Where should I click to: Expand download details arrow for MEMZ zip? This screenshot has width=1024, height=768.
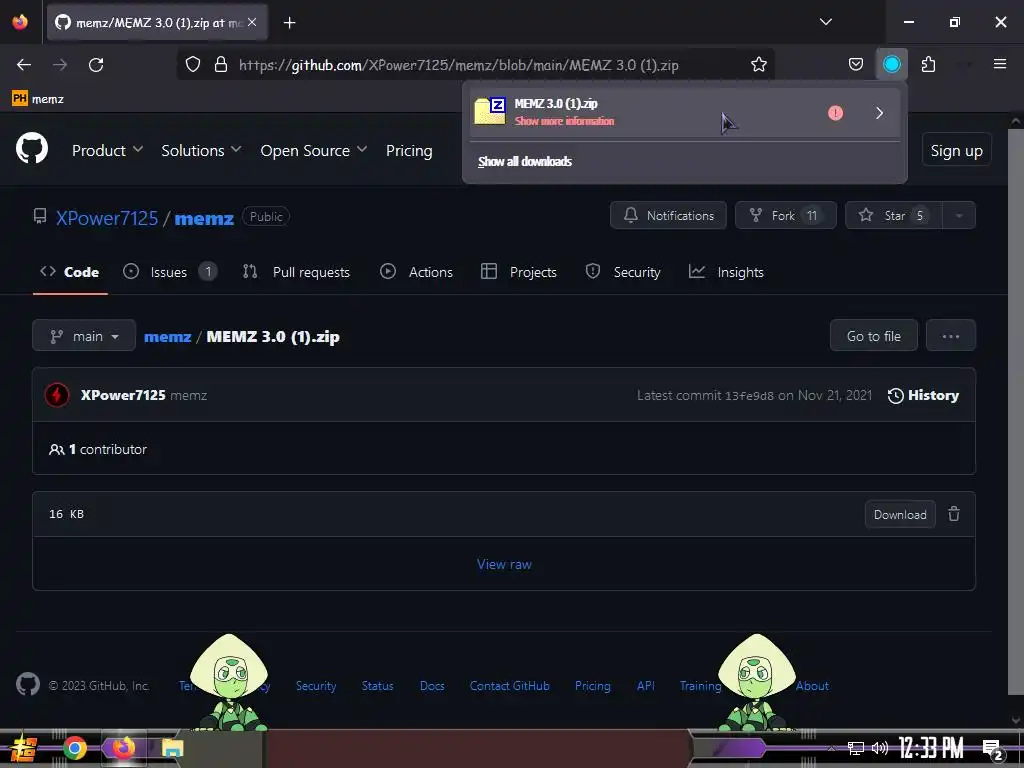click(880, 113)
